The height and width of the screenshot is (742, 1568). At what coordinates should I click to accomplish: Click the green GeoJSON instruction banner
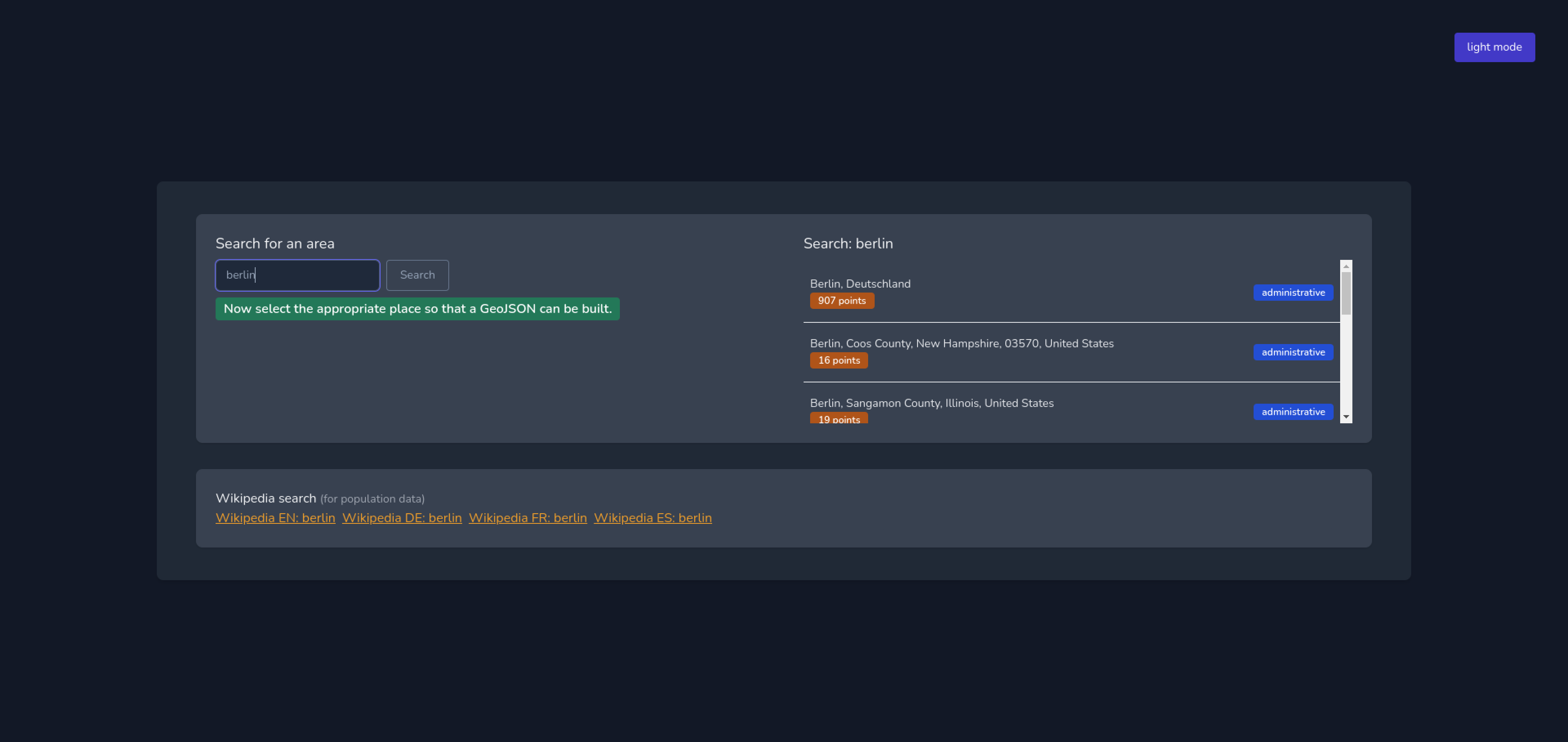click(x=417, y=309)
